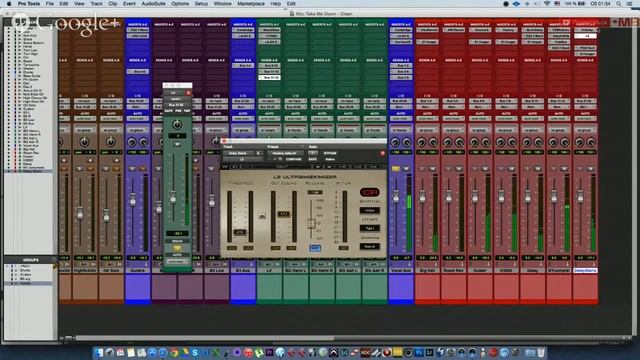Select the Vocal Aux track name
This screenshot has width=640, height=360.
[x=401, y=270]
